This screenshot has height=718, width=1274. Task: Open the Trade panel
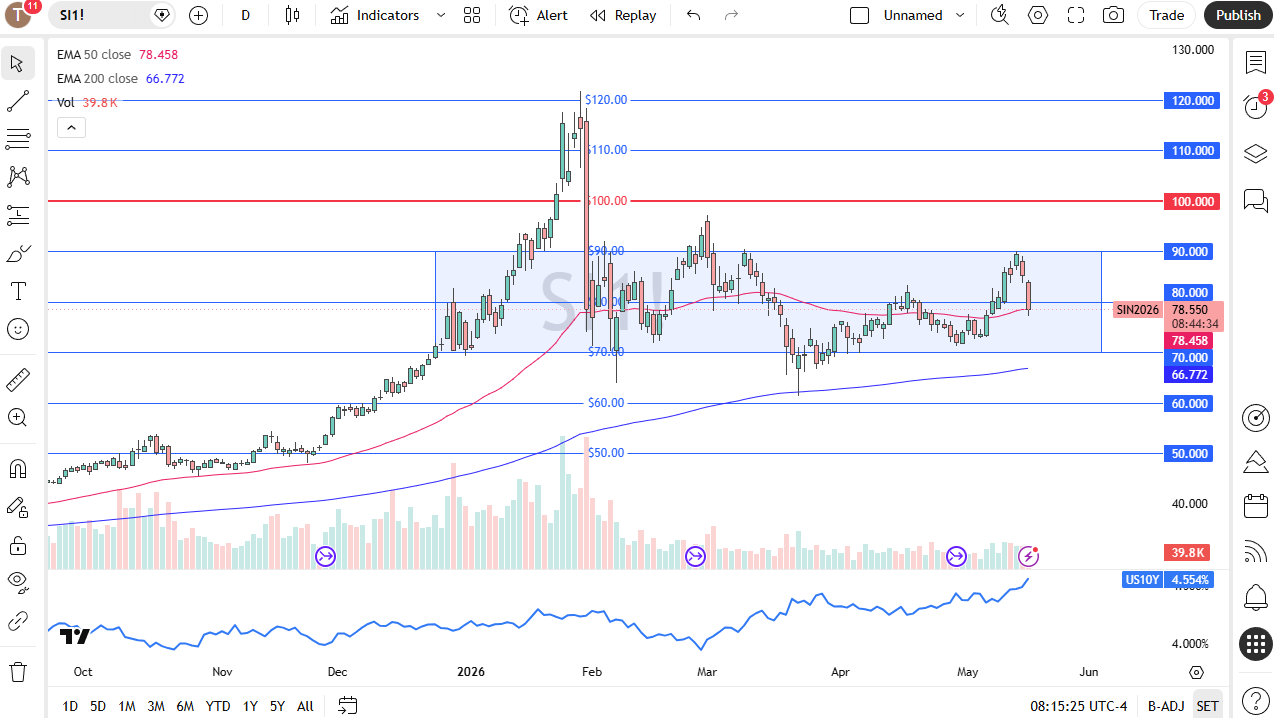(x=1166, y=15)
